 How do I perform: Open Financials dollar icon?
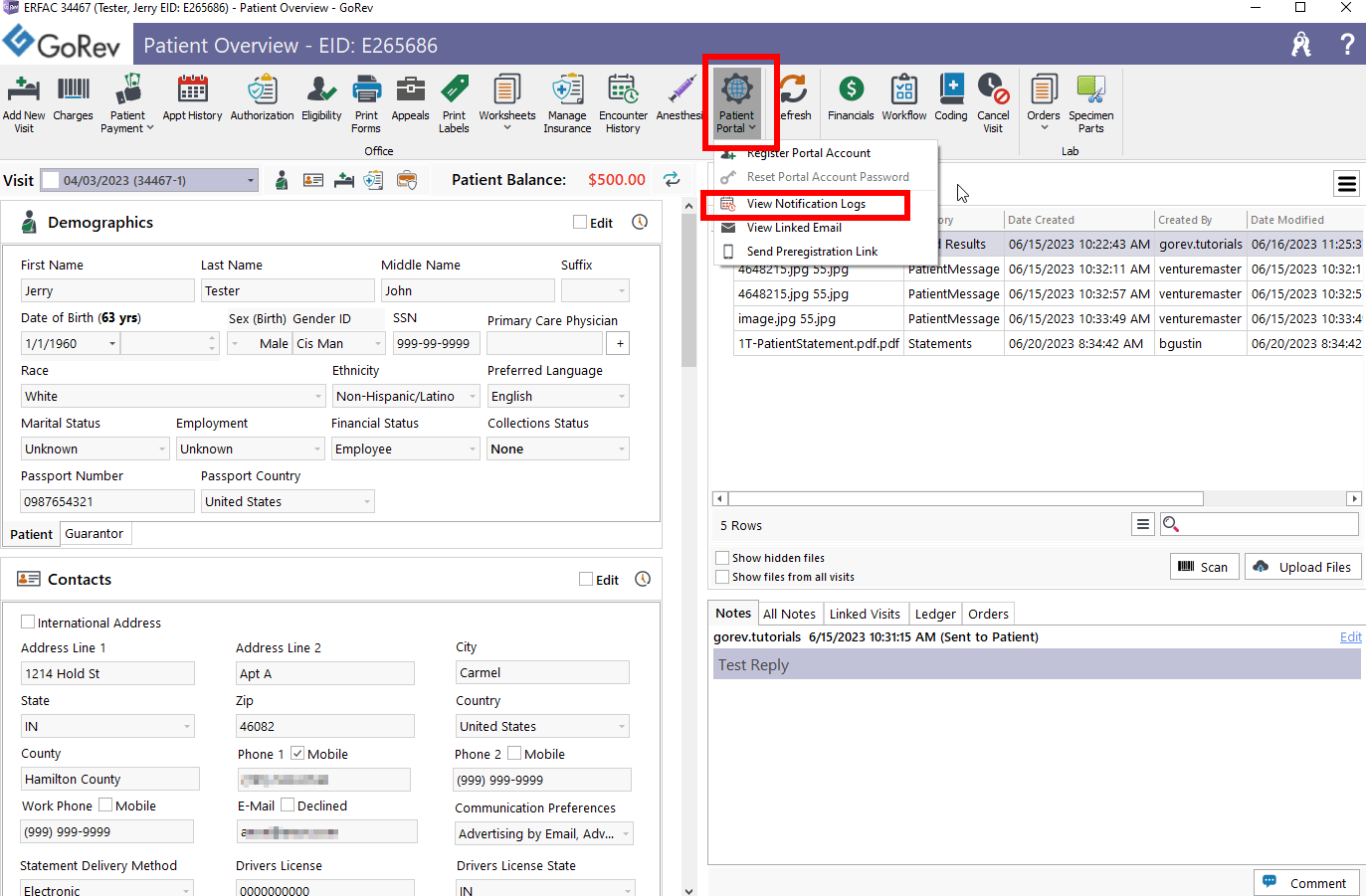(x=851, y=97)
